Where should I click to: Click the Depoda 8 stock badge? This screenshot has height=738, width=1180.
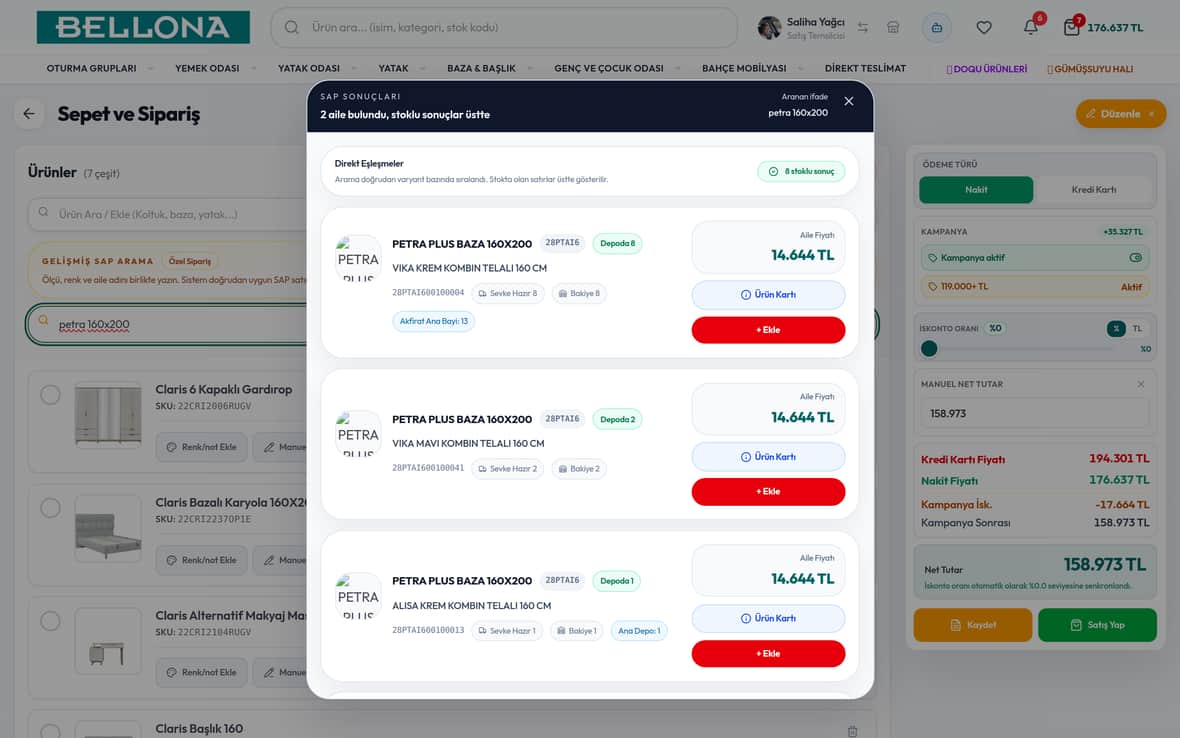point(617,243)
